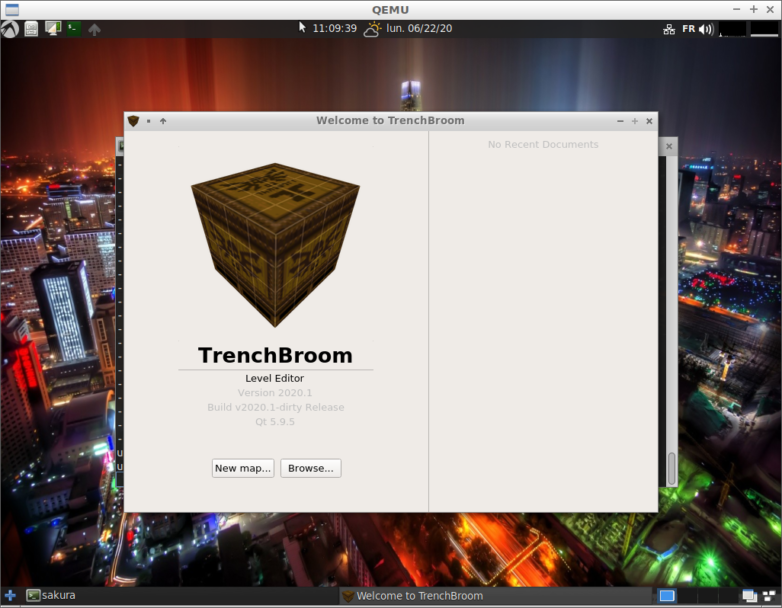Click the TrenchBroom crate cube logo image
The width and height of the screenshot is (782, 608).
pos(275,244)
